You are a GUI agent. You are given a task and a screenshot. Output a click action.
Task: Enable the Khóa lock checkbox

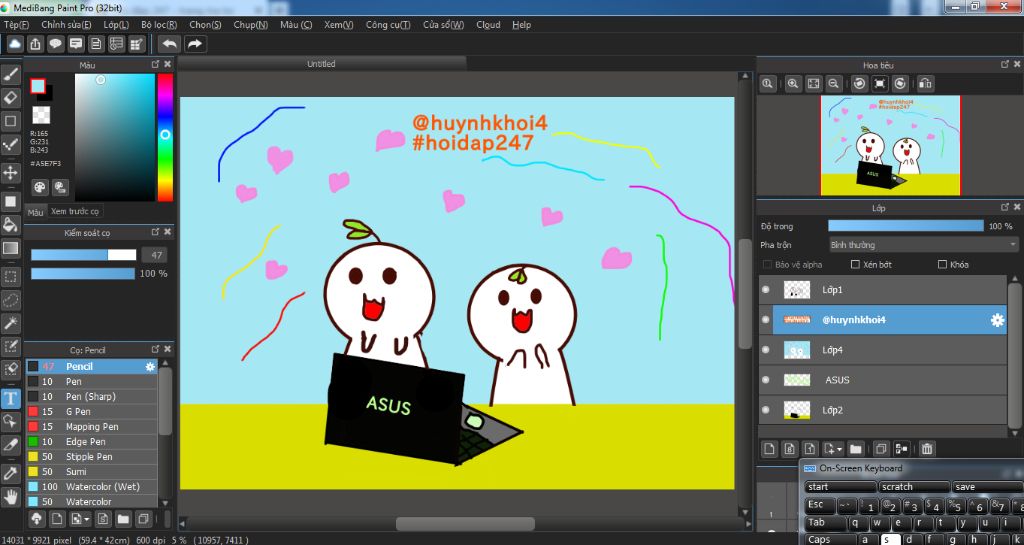click(942, 264)
